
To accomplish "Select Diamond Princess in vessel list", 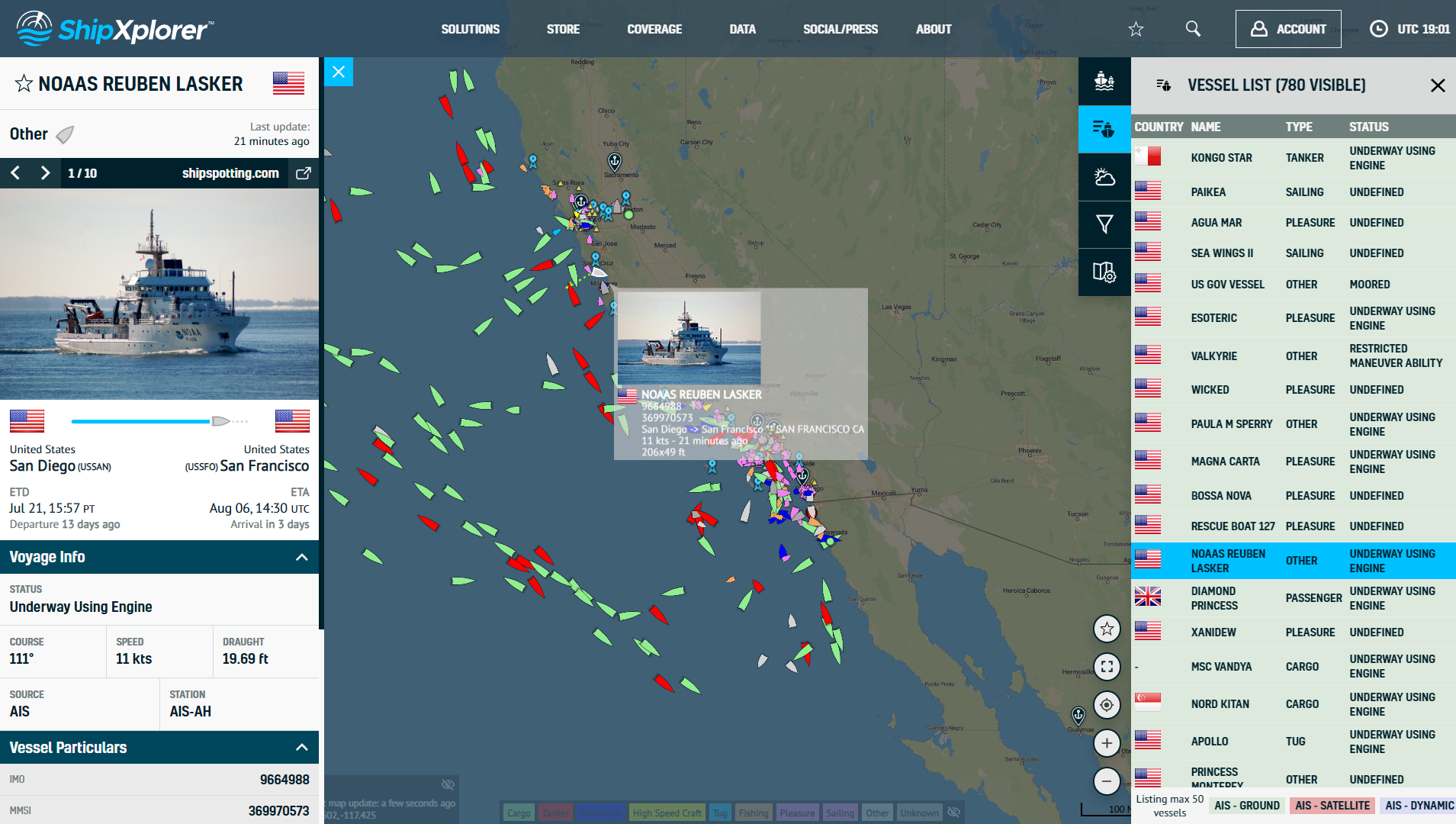I will pyautogui.click(x=1214, y=598).
